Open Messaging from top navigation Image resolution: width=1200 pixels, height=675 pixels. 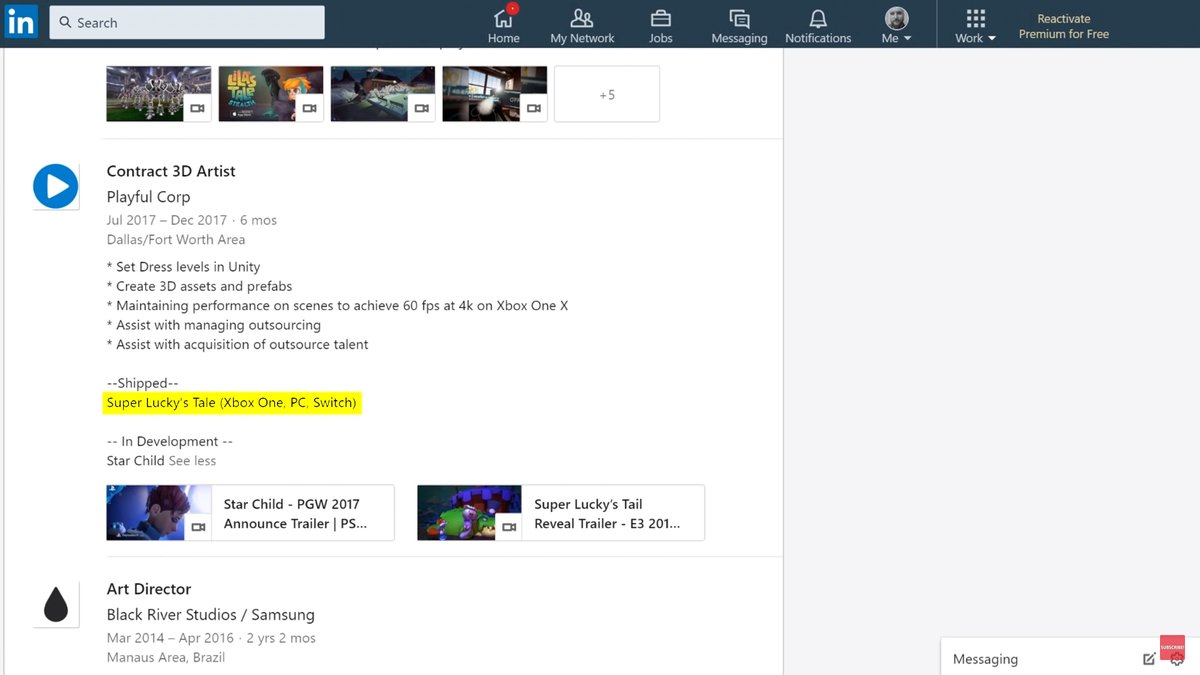coord(739,25)
